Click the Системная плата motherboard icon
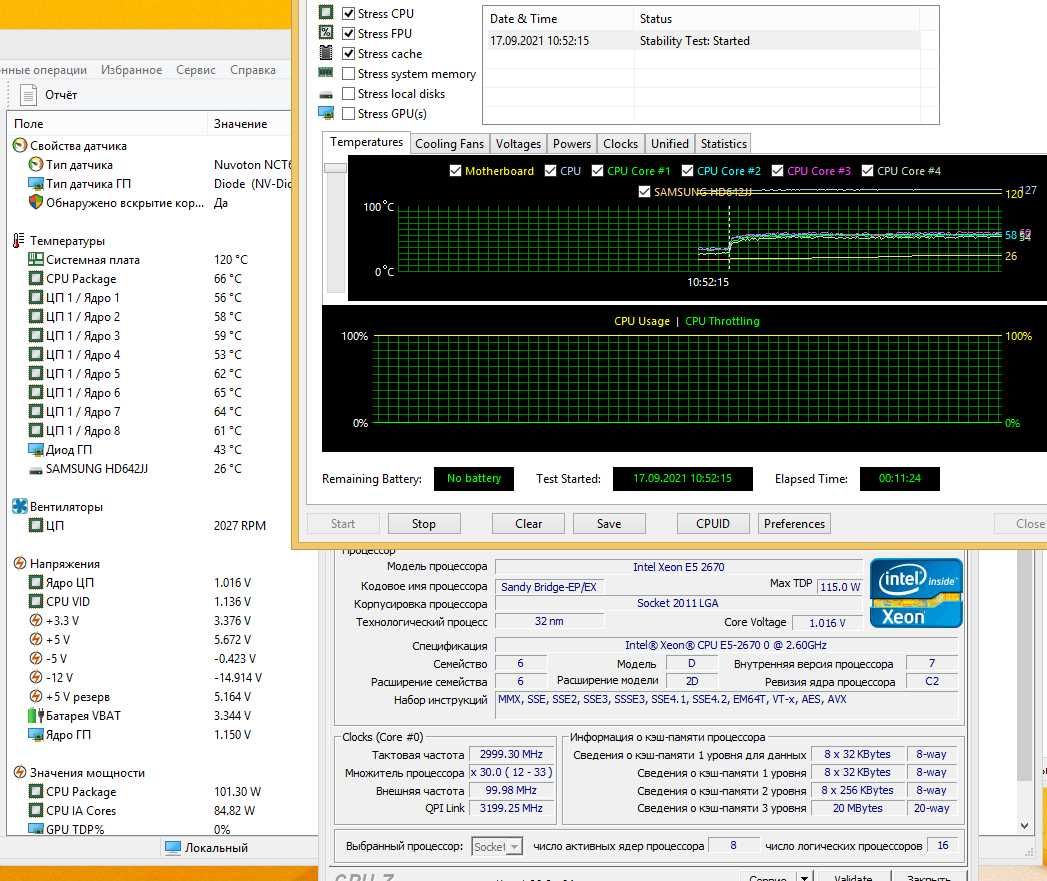The image size is (1047, 881). [35, 259]
